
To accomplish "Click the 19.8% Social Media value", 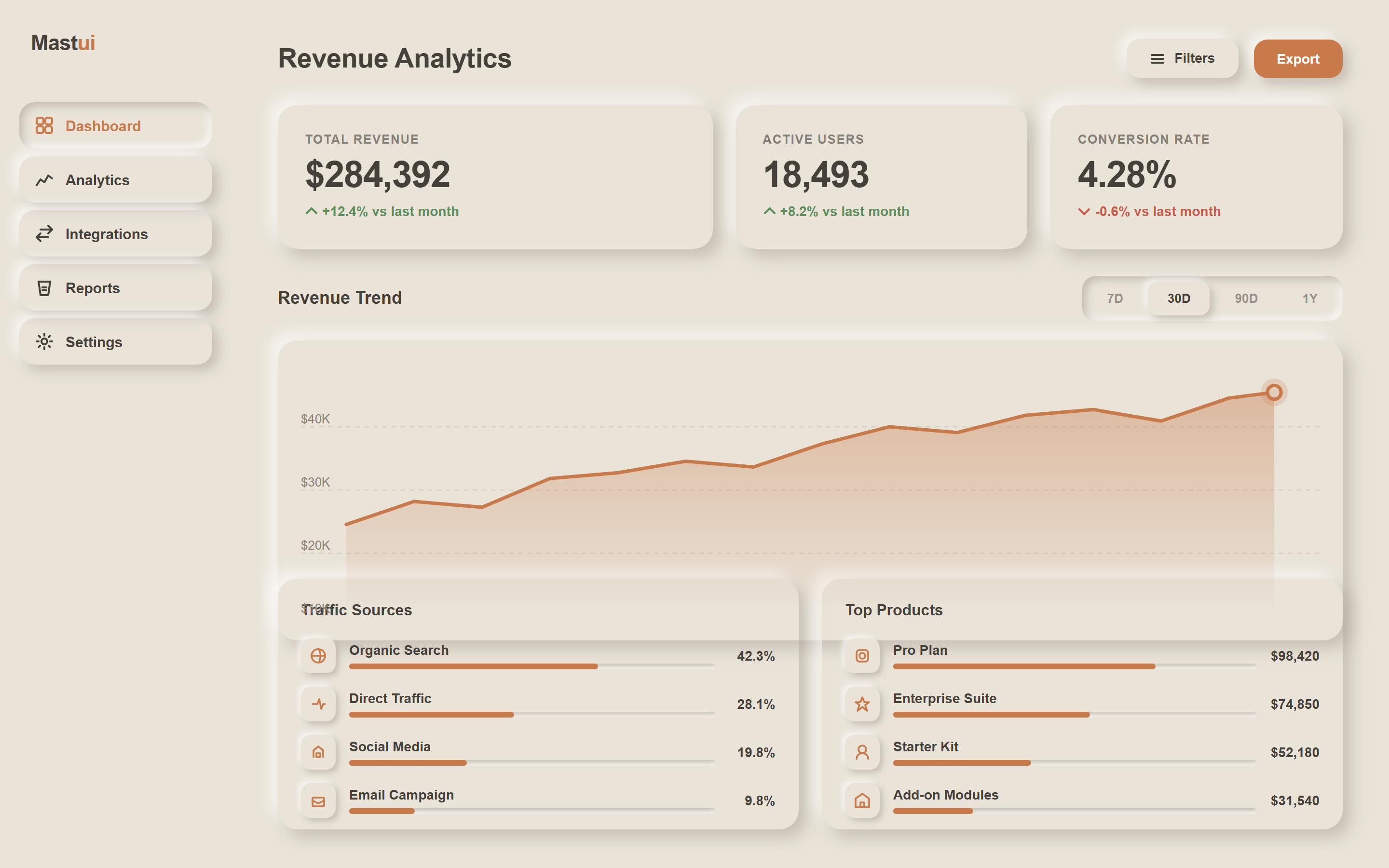I will pyautogui.click(x=756, y=752).
